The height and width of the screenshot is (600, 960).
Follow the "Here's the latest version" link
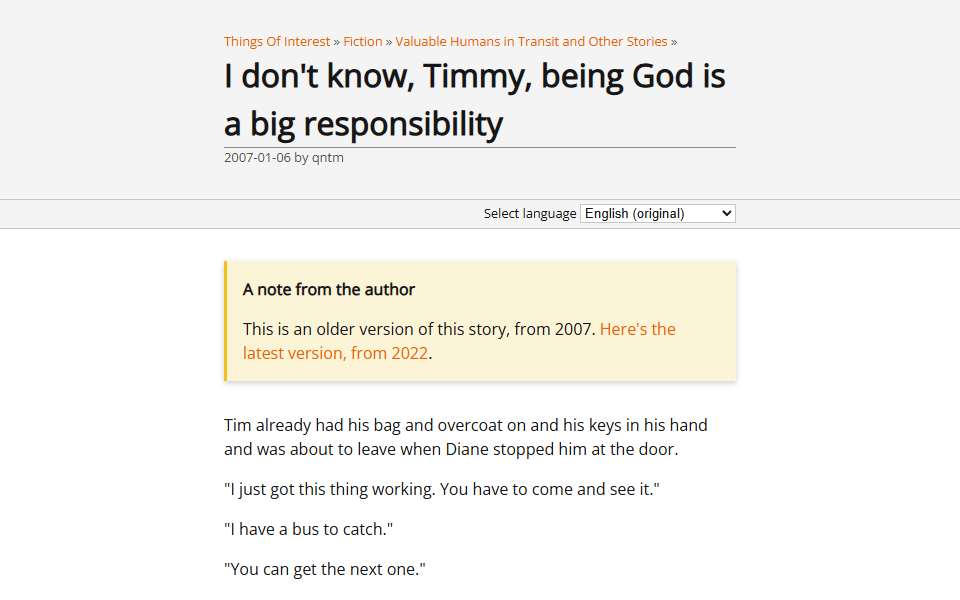(x=459, y=341)
